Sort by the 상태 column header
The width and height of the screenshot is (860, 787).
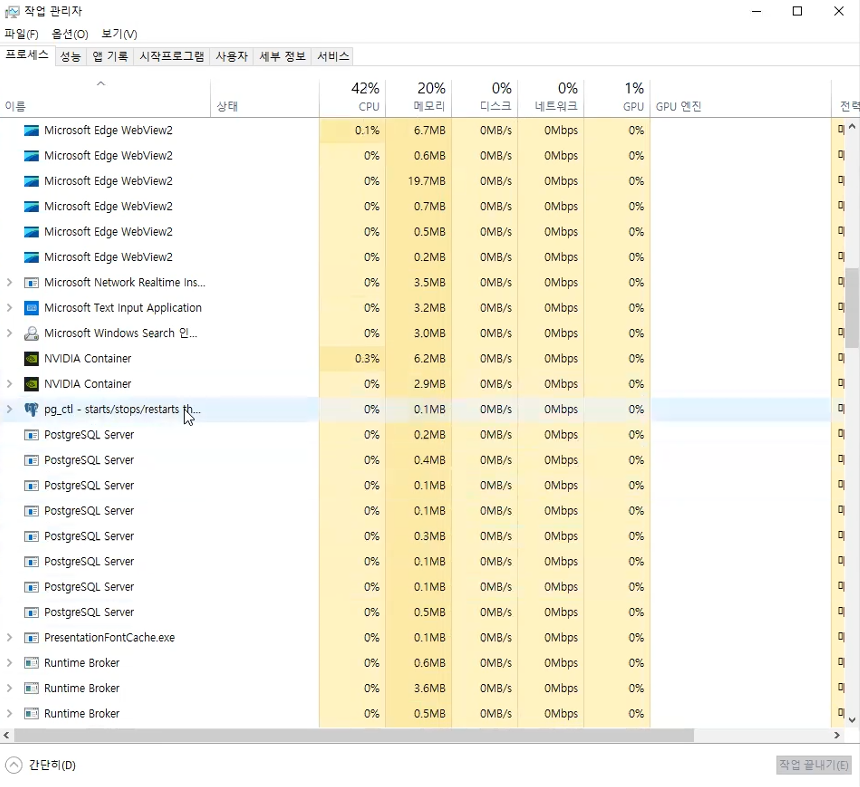(x=265, y=99)
